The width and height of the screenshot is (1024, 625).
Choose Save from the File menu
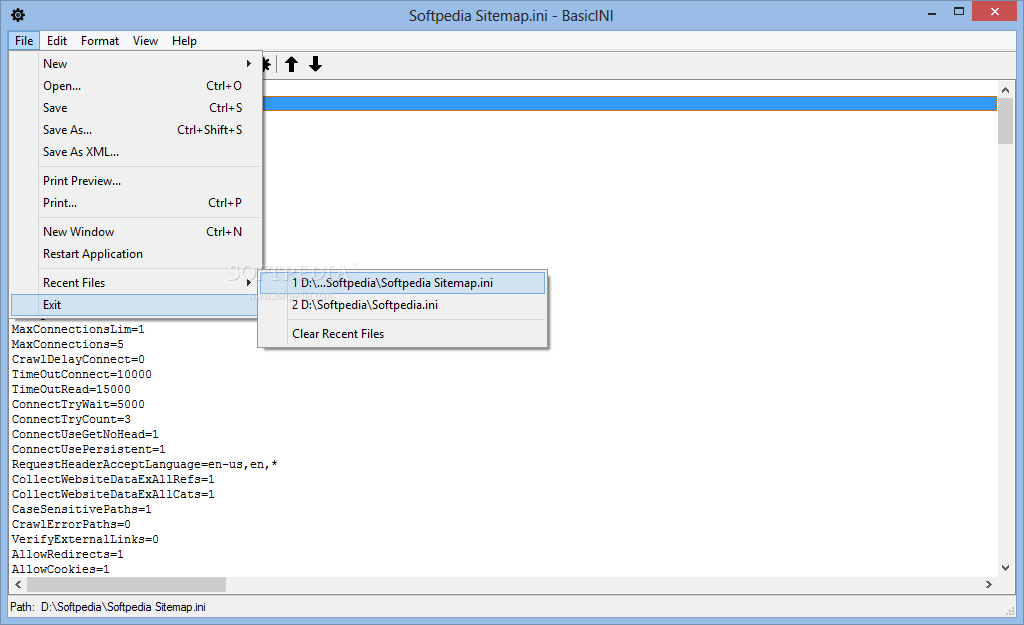pos(136,108)
